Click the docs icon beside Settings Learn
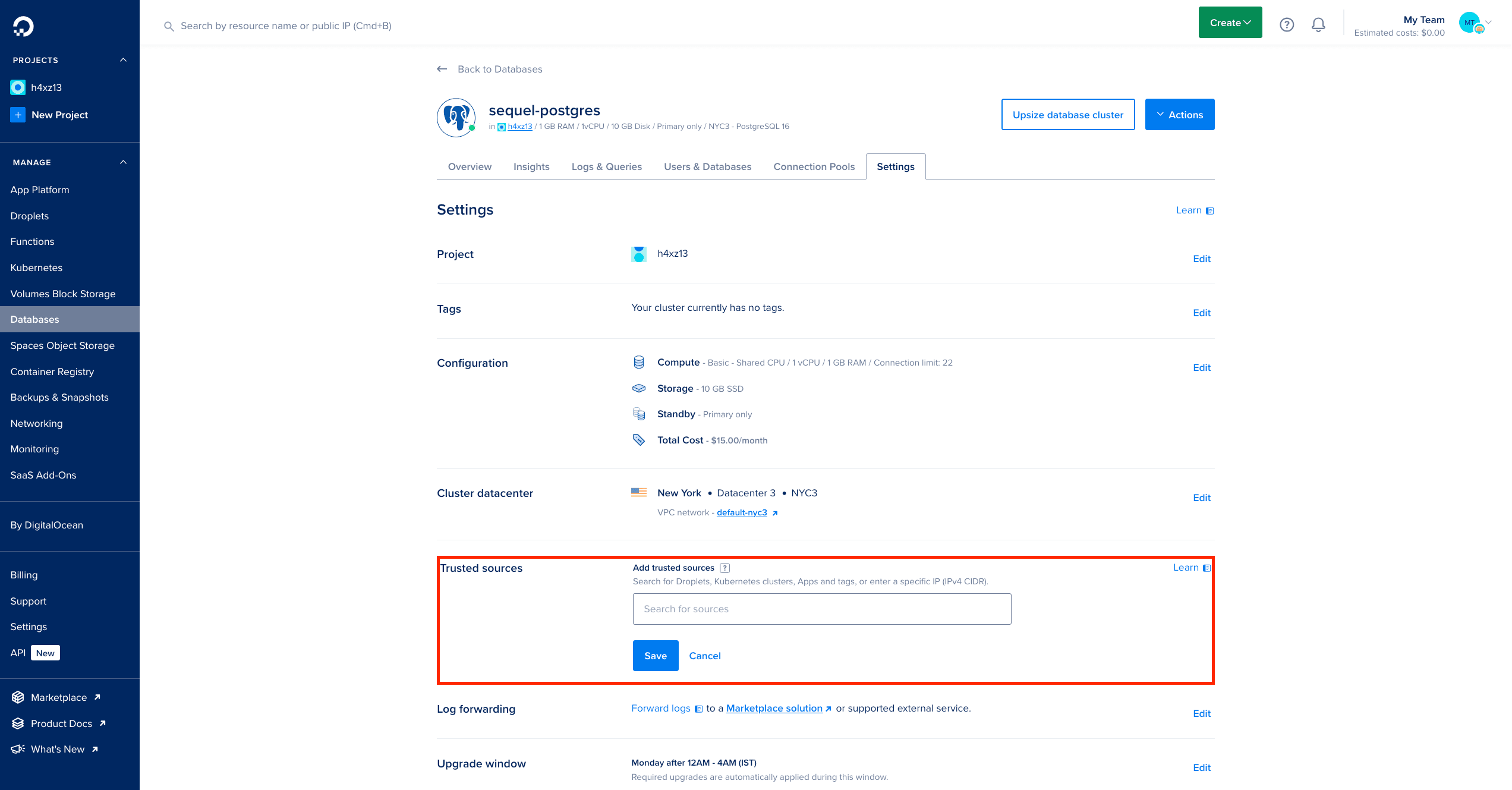Screen dimensions: 1512x790 1209,210
